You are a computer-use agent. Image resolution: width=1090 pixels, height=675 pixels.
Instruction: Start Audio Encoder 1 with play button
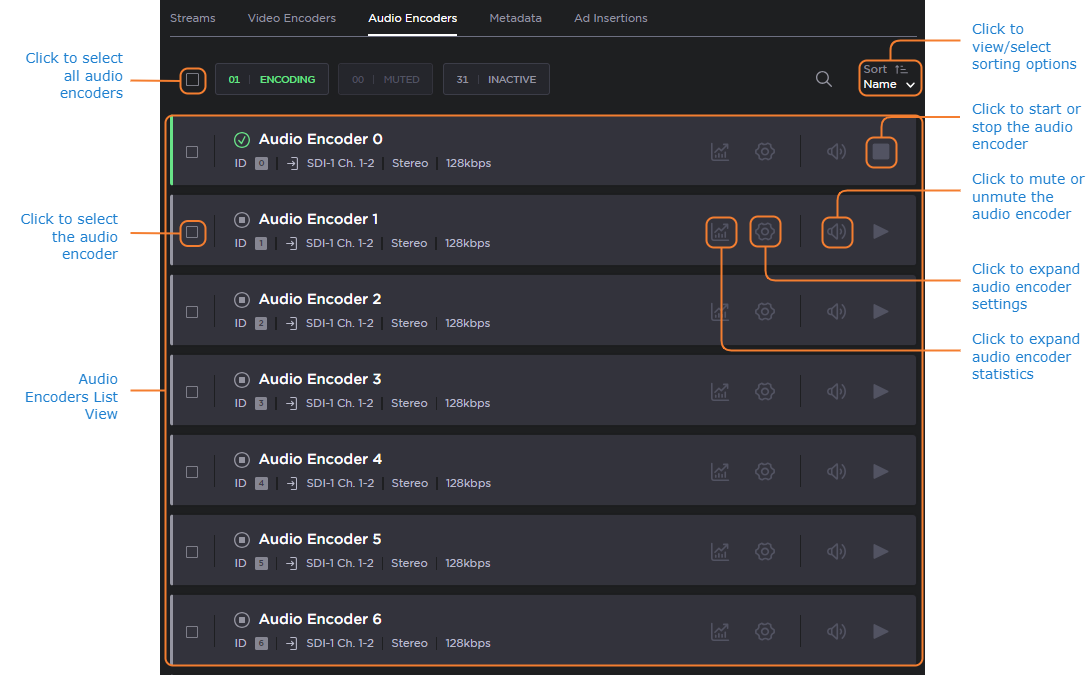click(x=880, y=232)
